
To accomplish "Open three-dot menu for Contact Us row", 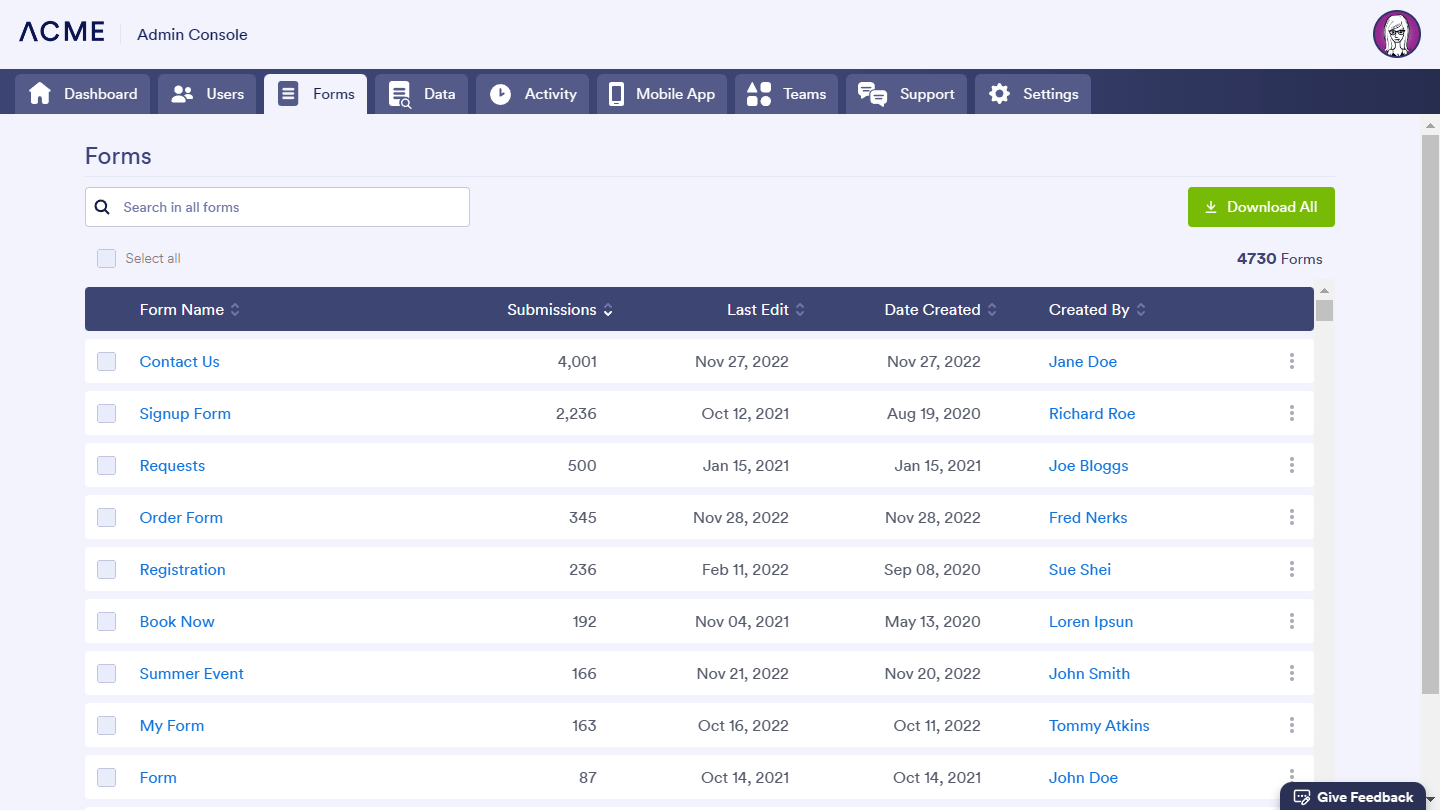I will pos(1292,361).
